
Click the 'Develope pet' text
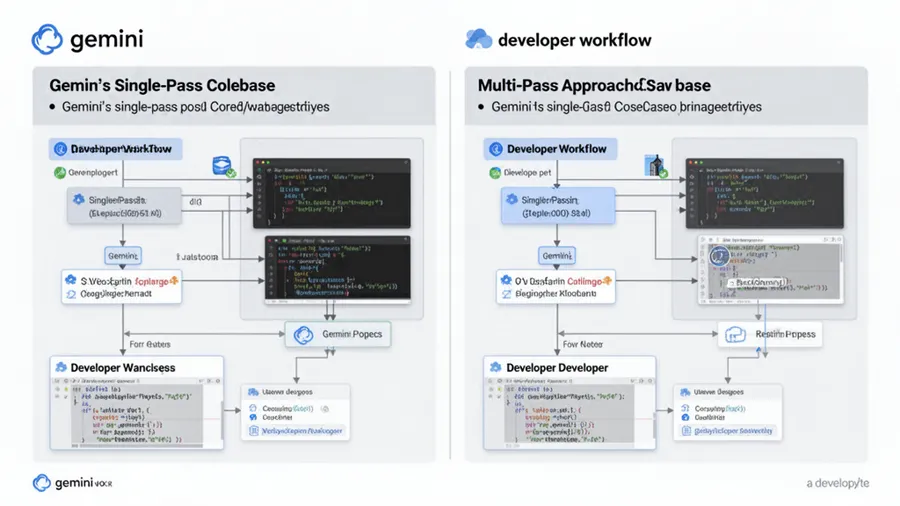point(527,173)
